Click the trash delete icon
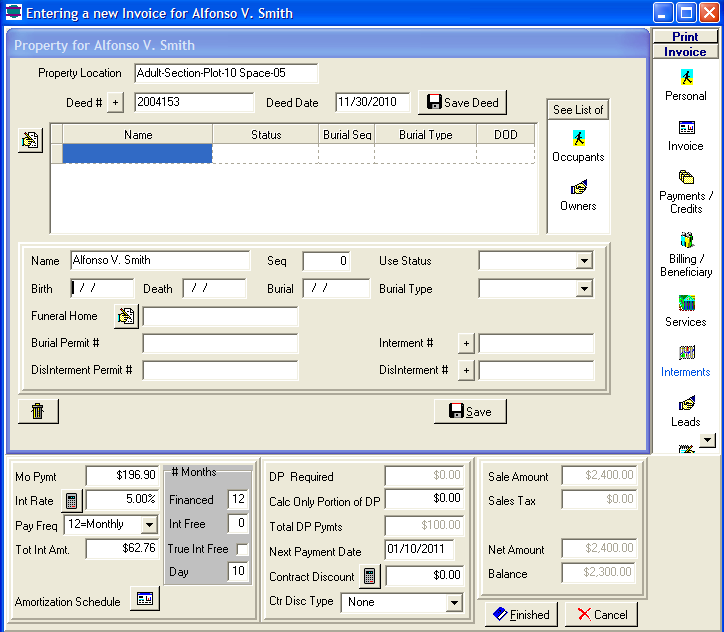The height and width of the screenshot is (632, 724). coord(38,411)
